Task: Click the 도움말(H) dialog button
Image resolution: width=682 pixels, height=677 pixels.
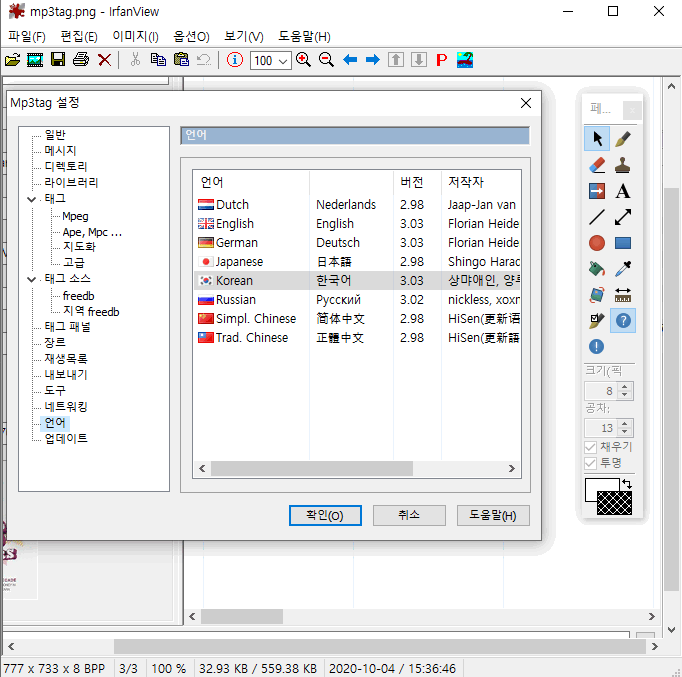Action: 493,515
